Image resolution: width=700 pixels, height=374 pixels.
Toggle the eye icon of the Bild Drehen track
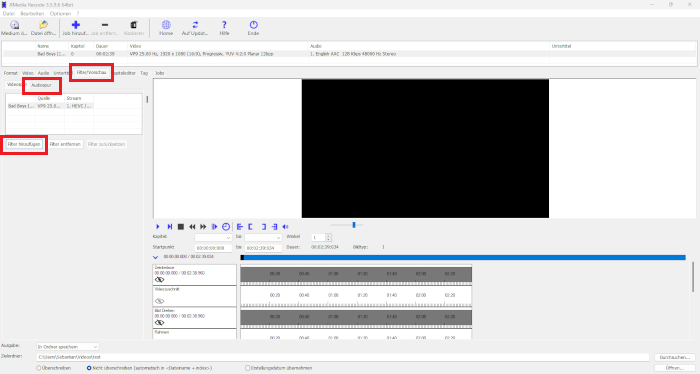(159, 323)
